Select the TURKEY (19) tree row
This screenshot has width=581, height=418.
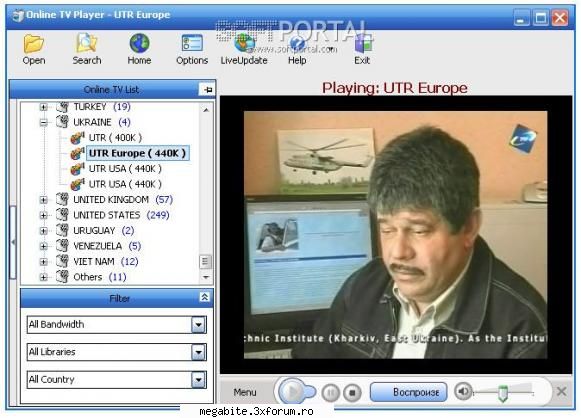102,107
